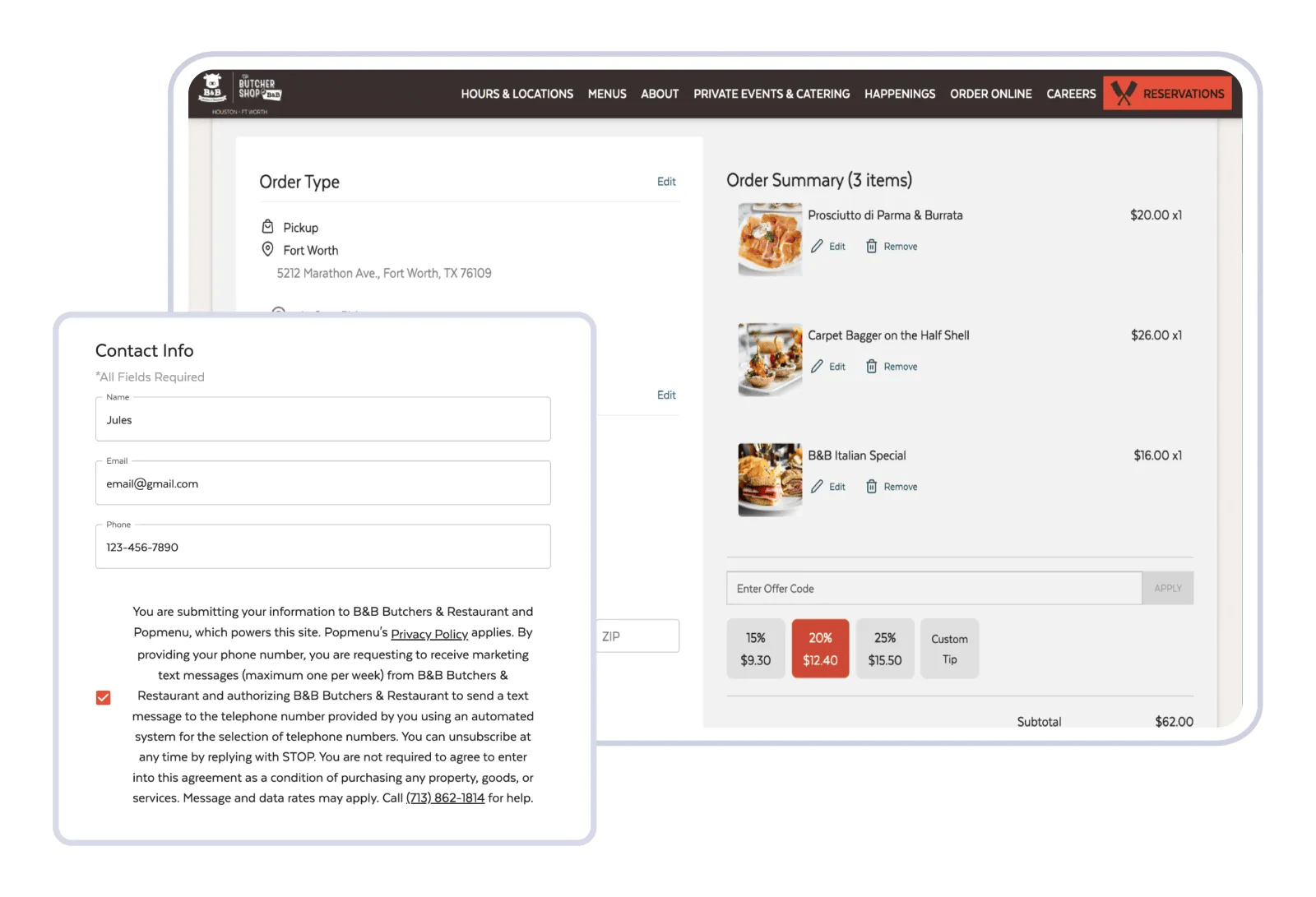Click the Contact Info heading

145,350
